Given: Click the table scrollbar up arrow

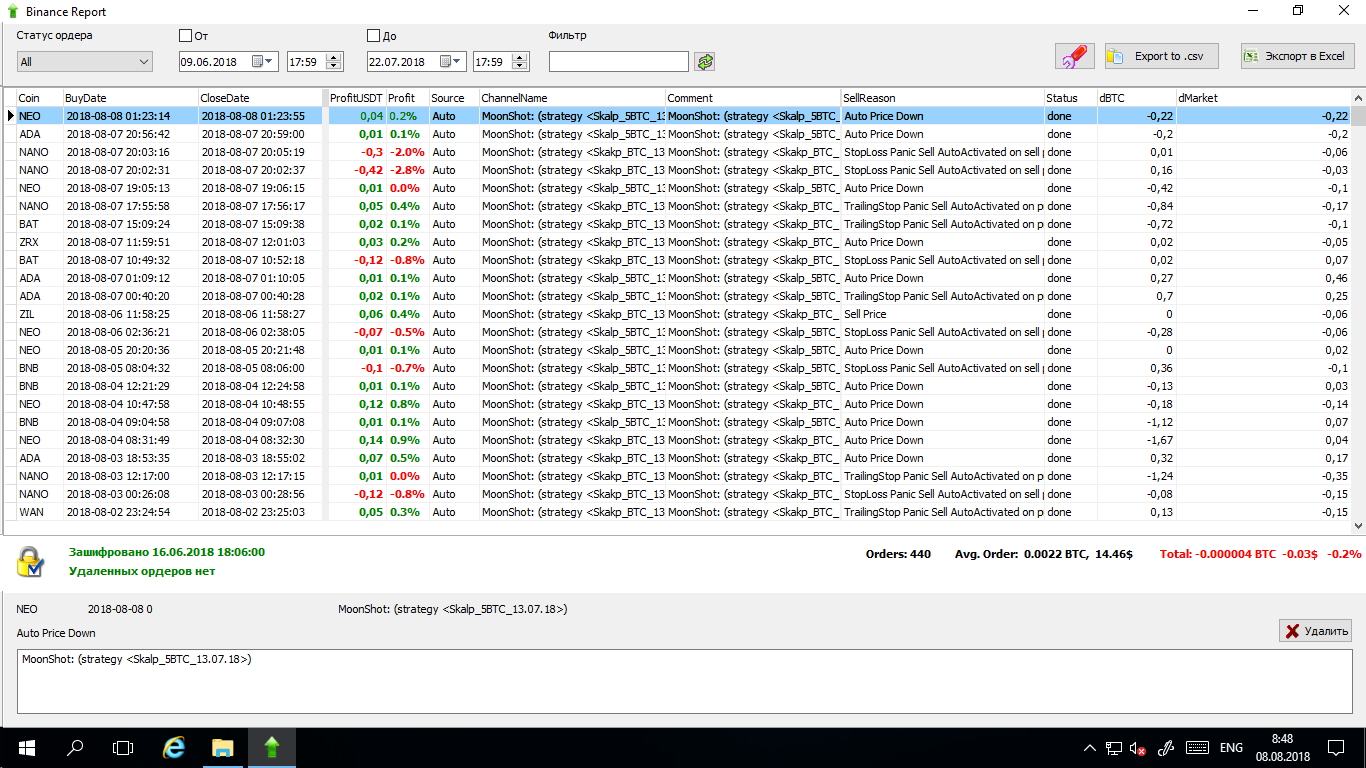Looking at the screenshot, I should click(x=1358, y=98).
